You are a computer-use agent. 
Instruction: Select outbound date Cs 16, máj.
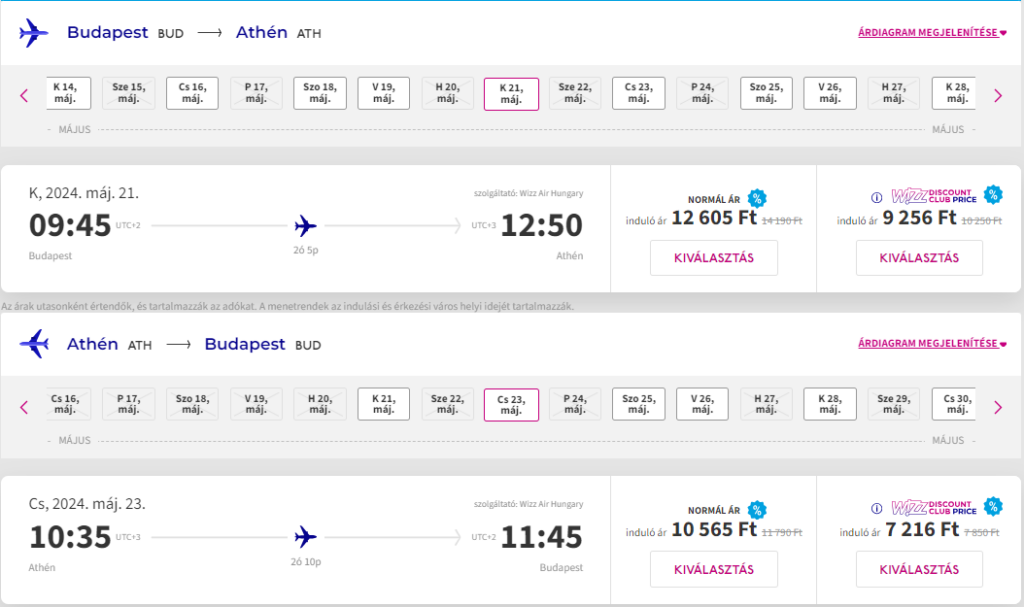192,93
